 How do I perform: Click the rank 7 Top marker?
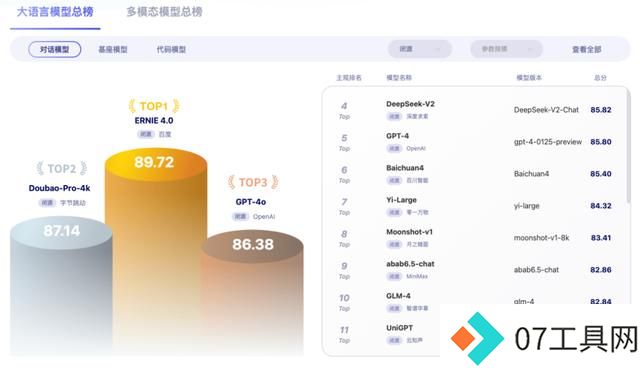pyautogui.click(x=344, y=206)
